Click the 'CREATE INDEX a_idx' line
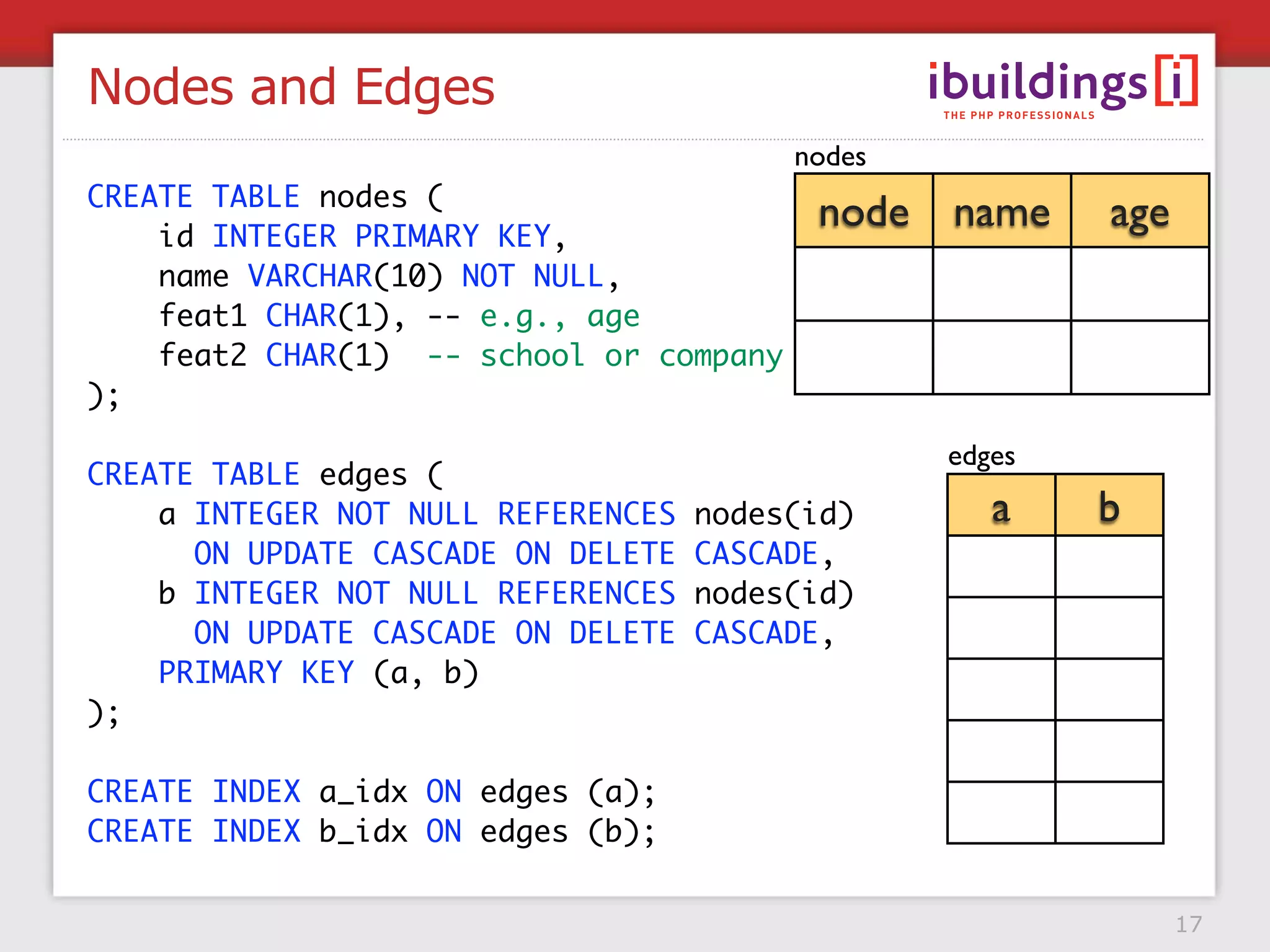The width and height of the screenshot is (1270, 952). coord(371,792)
